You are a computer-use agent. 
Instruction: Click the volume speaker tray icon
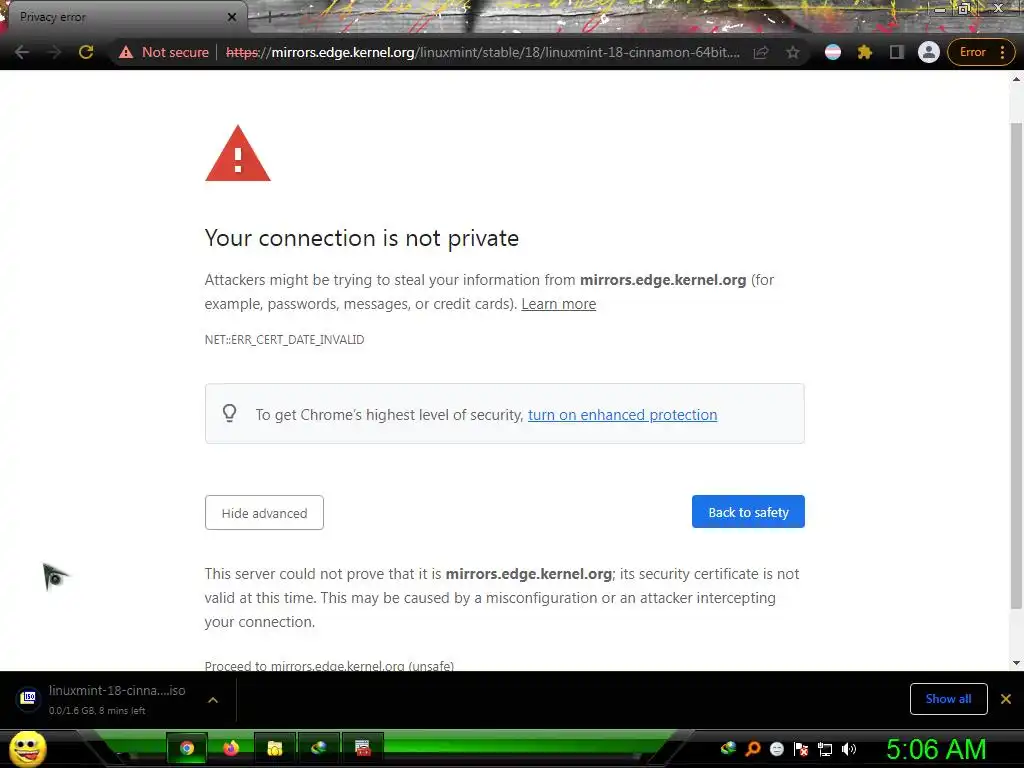point(849,749)
